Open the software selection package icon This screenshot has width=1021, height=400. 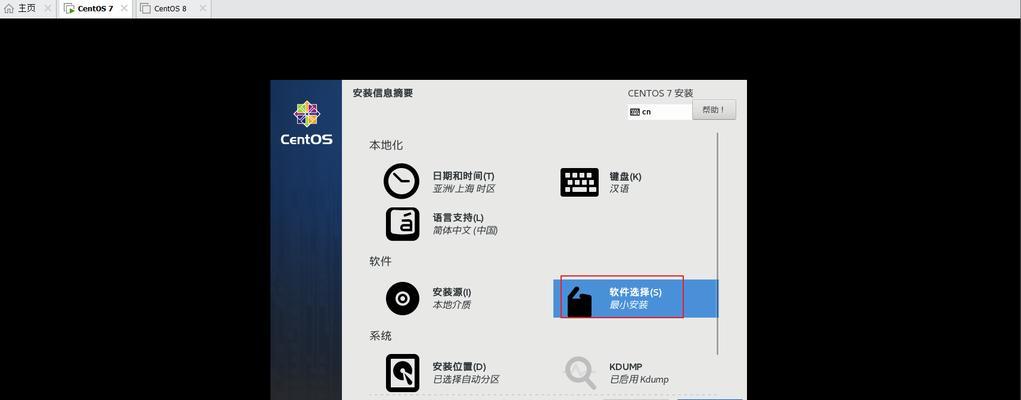[580, 302]
